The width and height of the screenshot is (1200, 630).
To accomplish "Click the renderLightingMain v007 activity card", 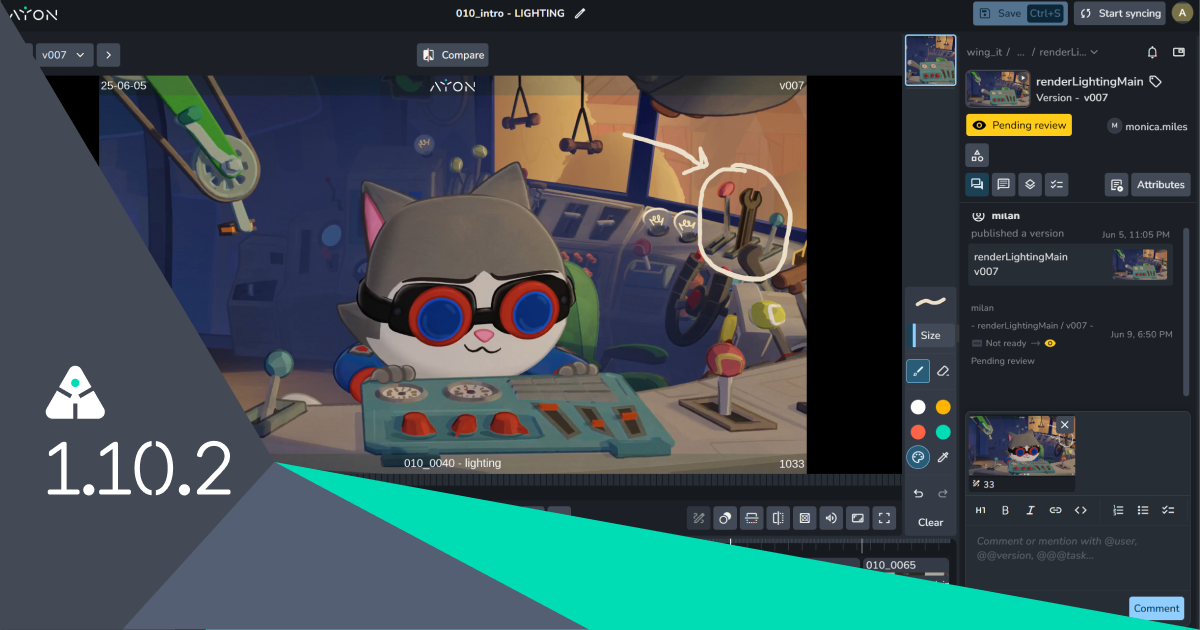I will click(1069, 264).
